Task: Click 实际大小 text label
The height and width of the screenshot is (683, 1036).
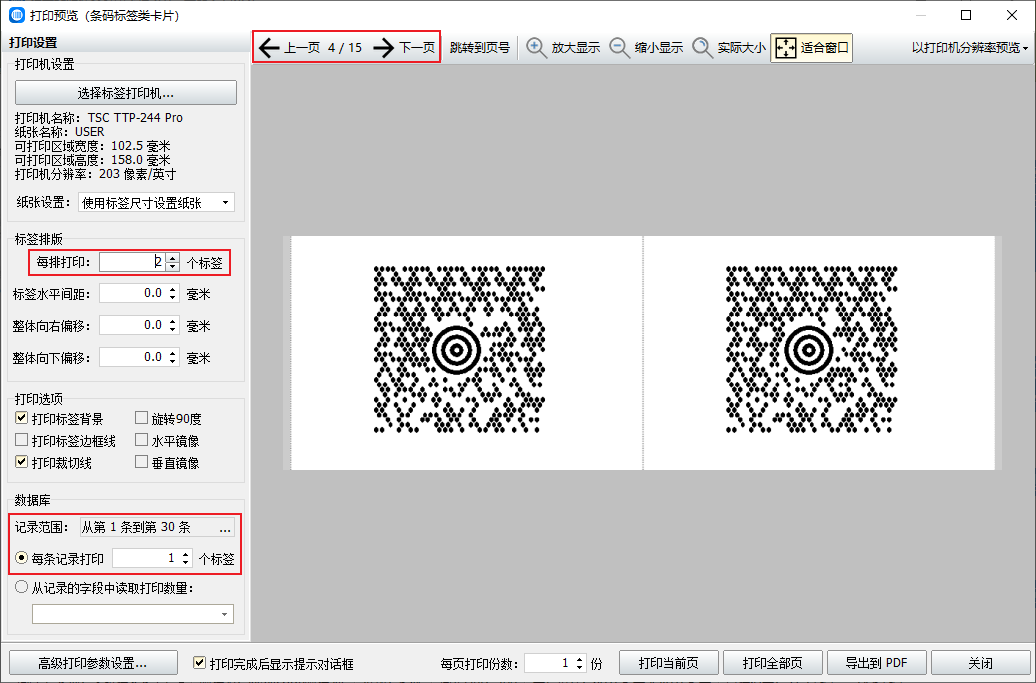Action: [x=742, y=48]
